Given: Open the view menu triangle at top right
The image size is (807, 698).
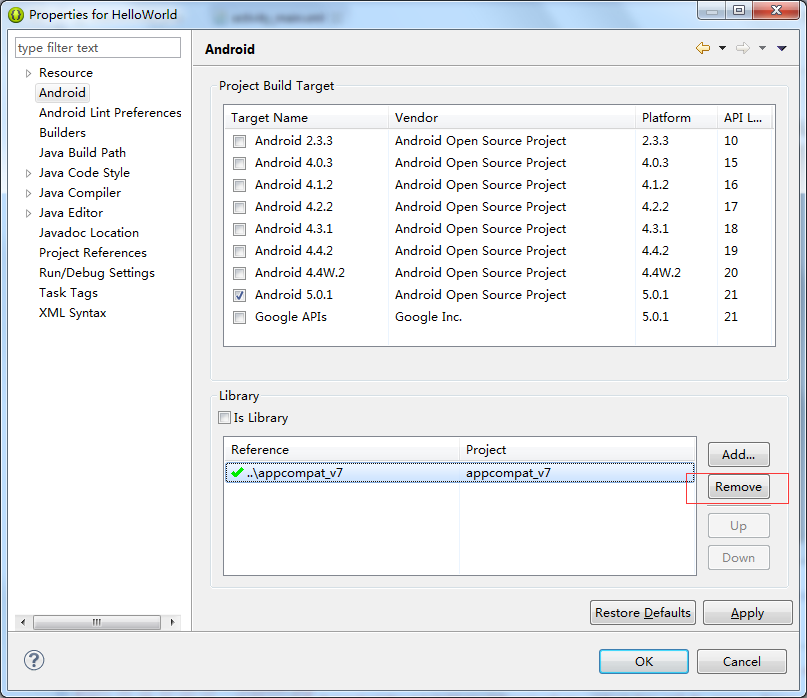Looking at the screenshot, I should pyautogui.click(x=782, y=47).
